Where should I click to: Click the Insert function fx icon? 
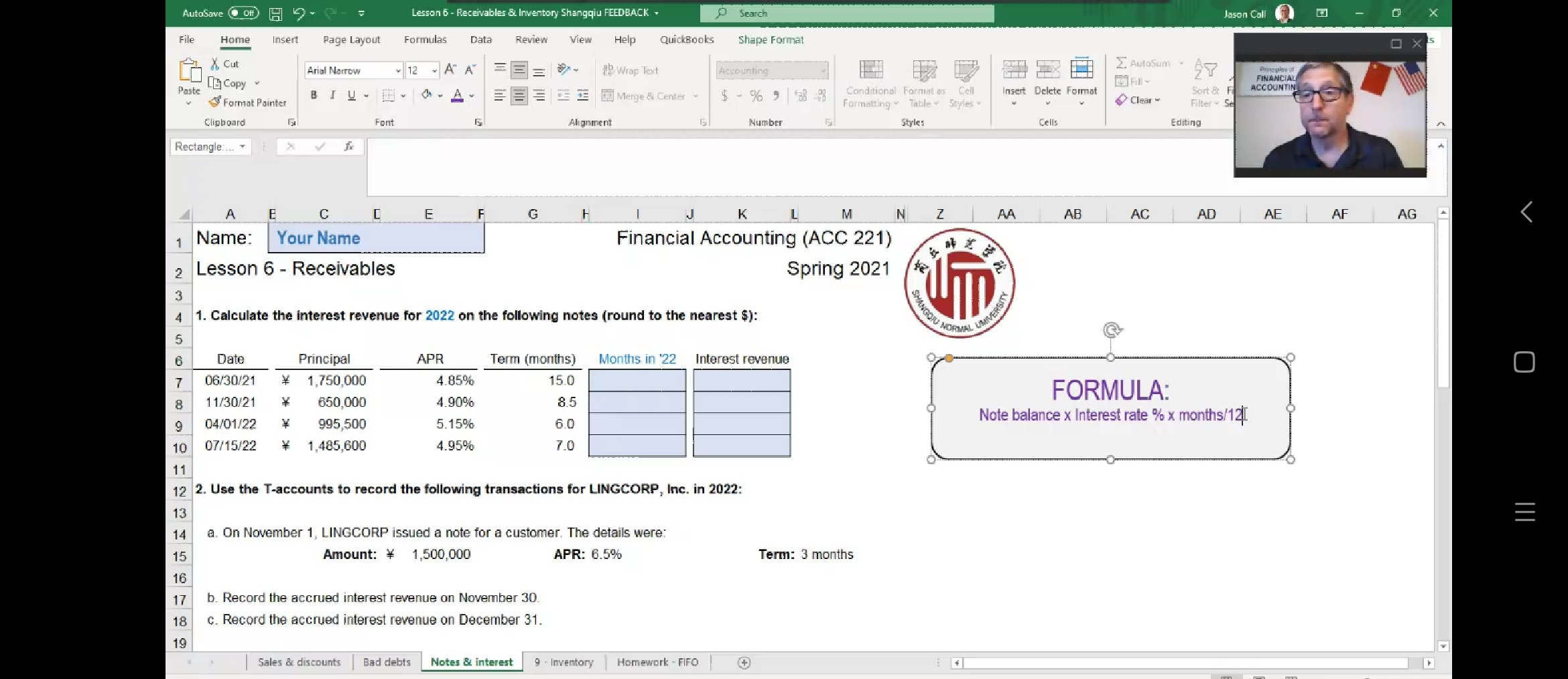point(348,147)
